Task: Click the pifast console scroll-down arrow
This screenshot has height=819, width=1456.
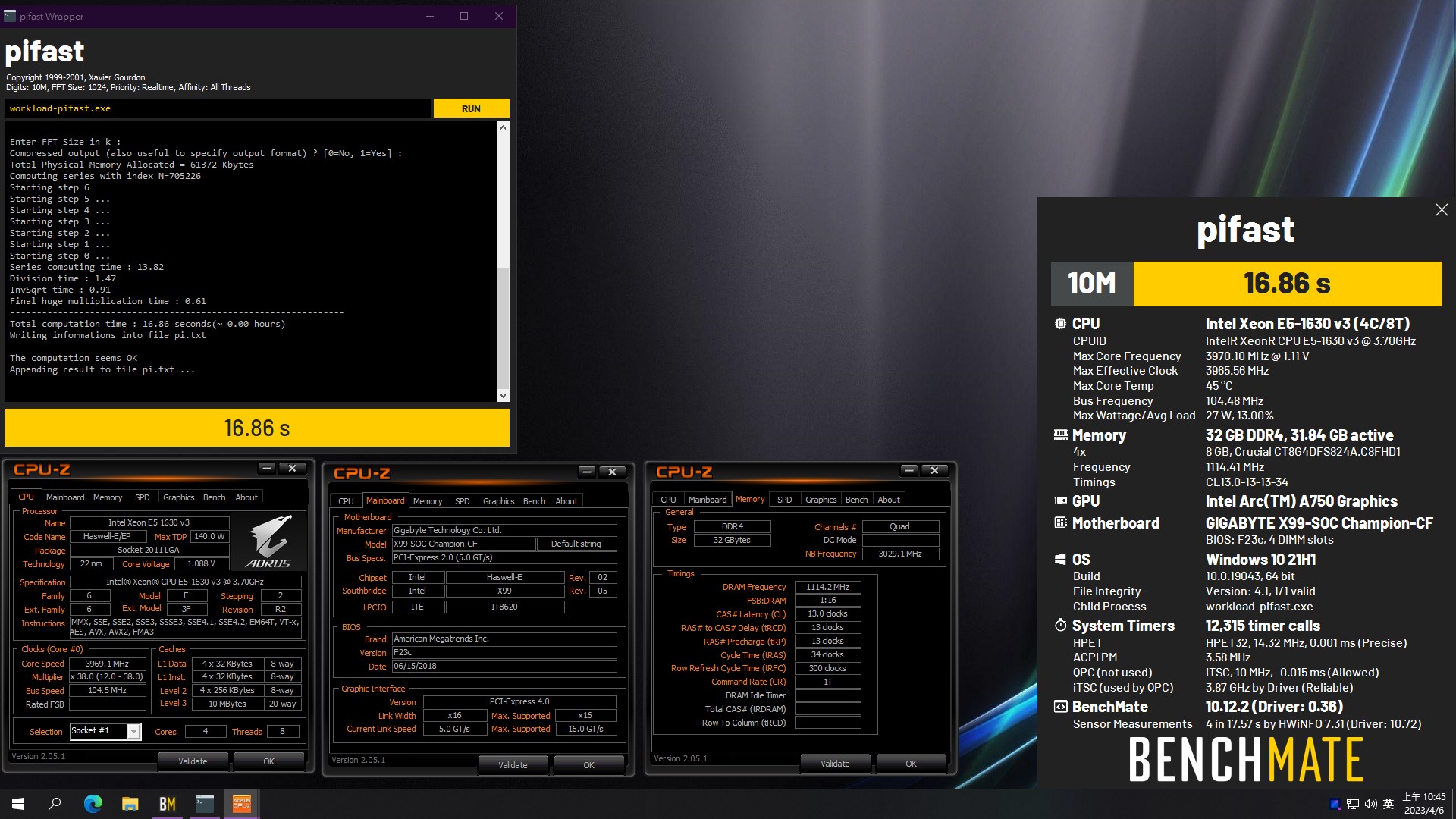Action: (503, 395)
